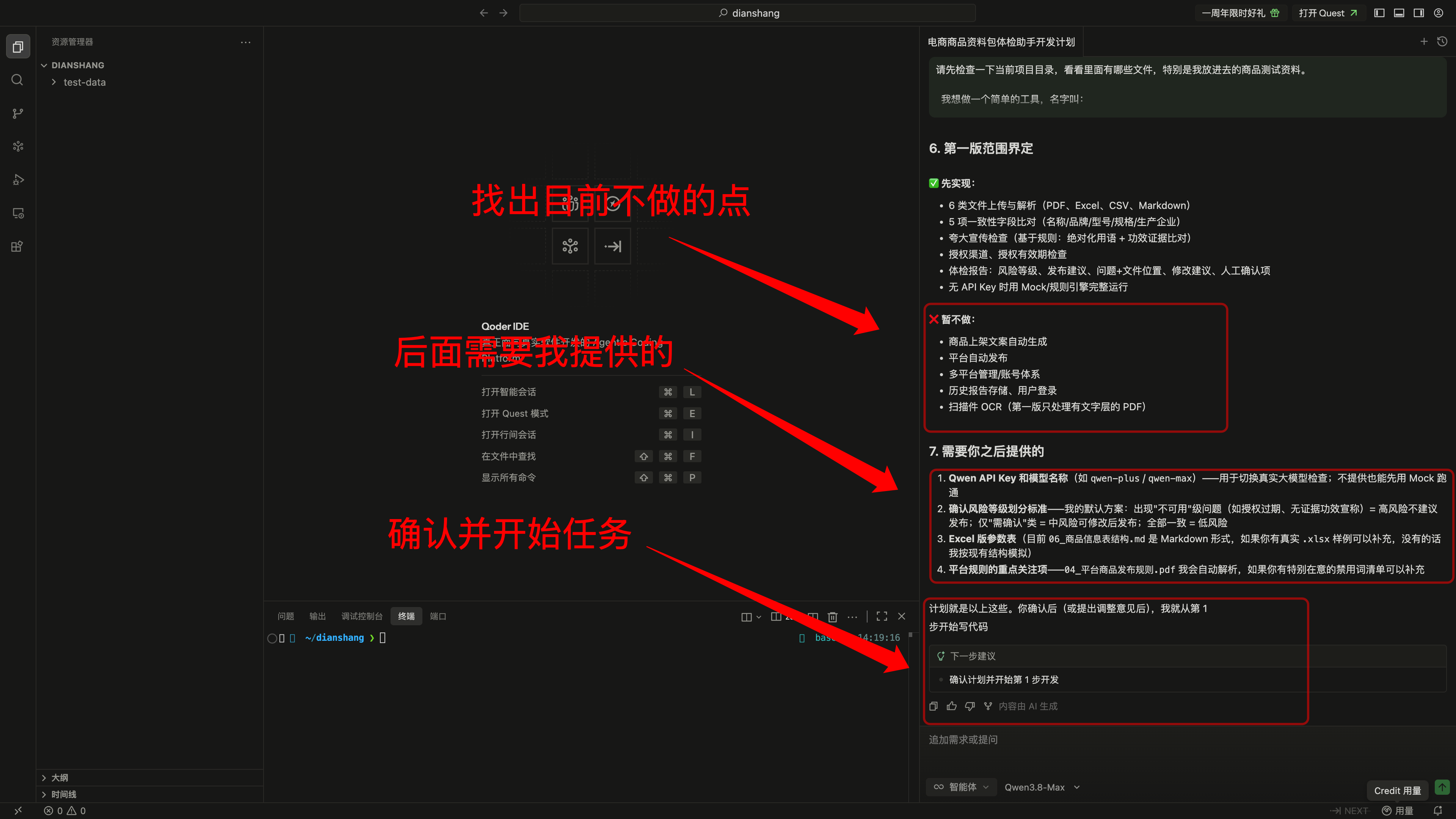Click the dianshang search bar

tap(747, 13)
